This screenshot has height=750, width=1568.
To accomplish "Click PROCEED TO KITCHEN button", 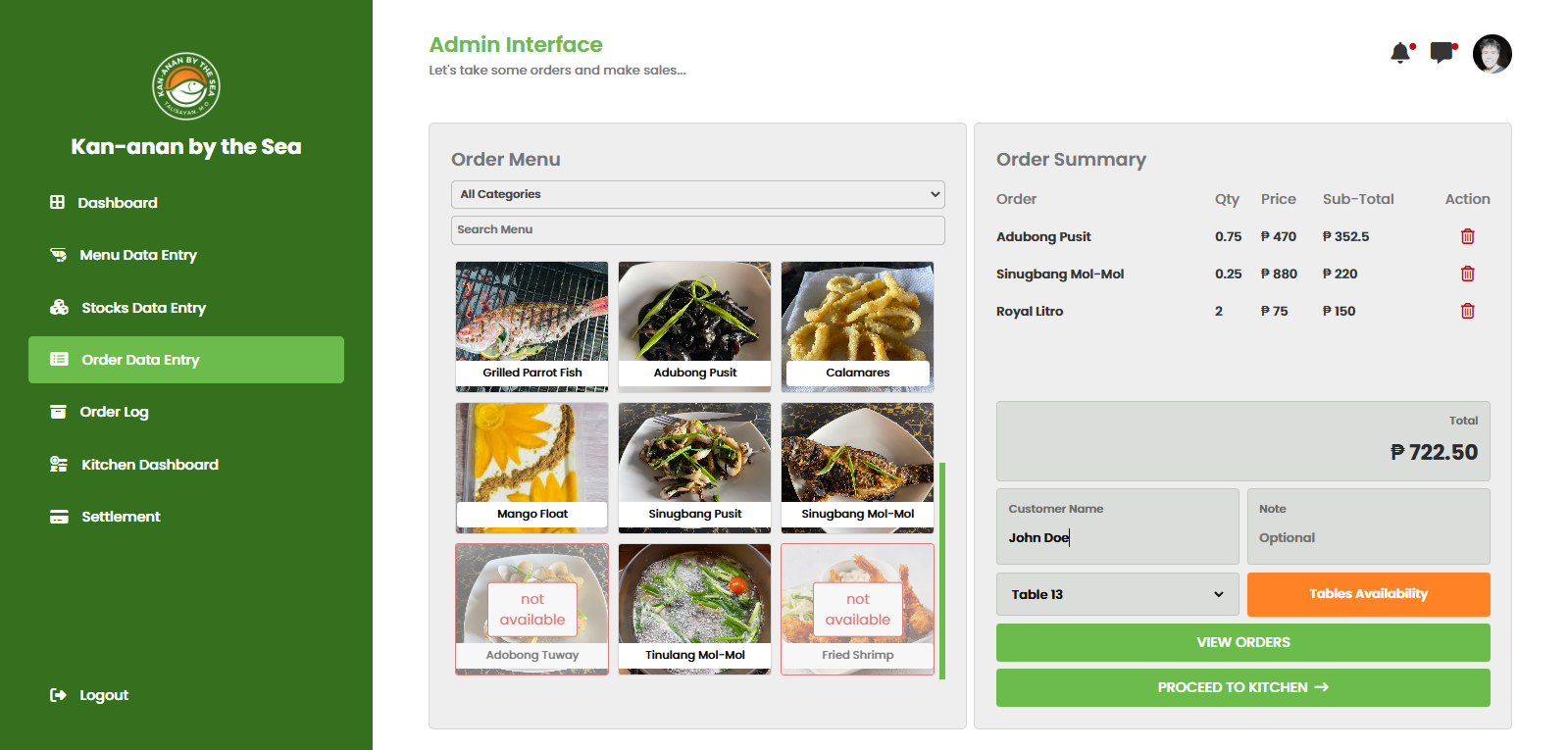I will coord(1242,687).
